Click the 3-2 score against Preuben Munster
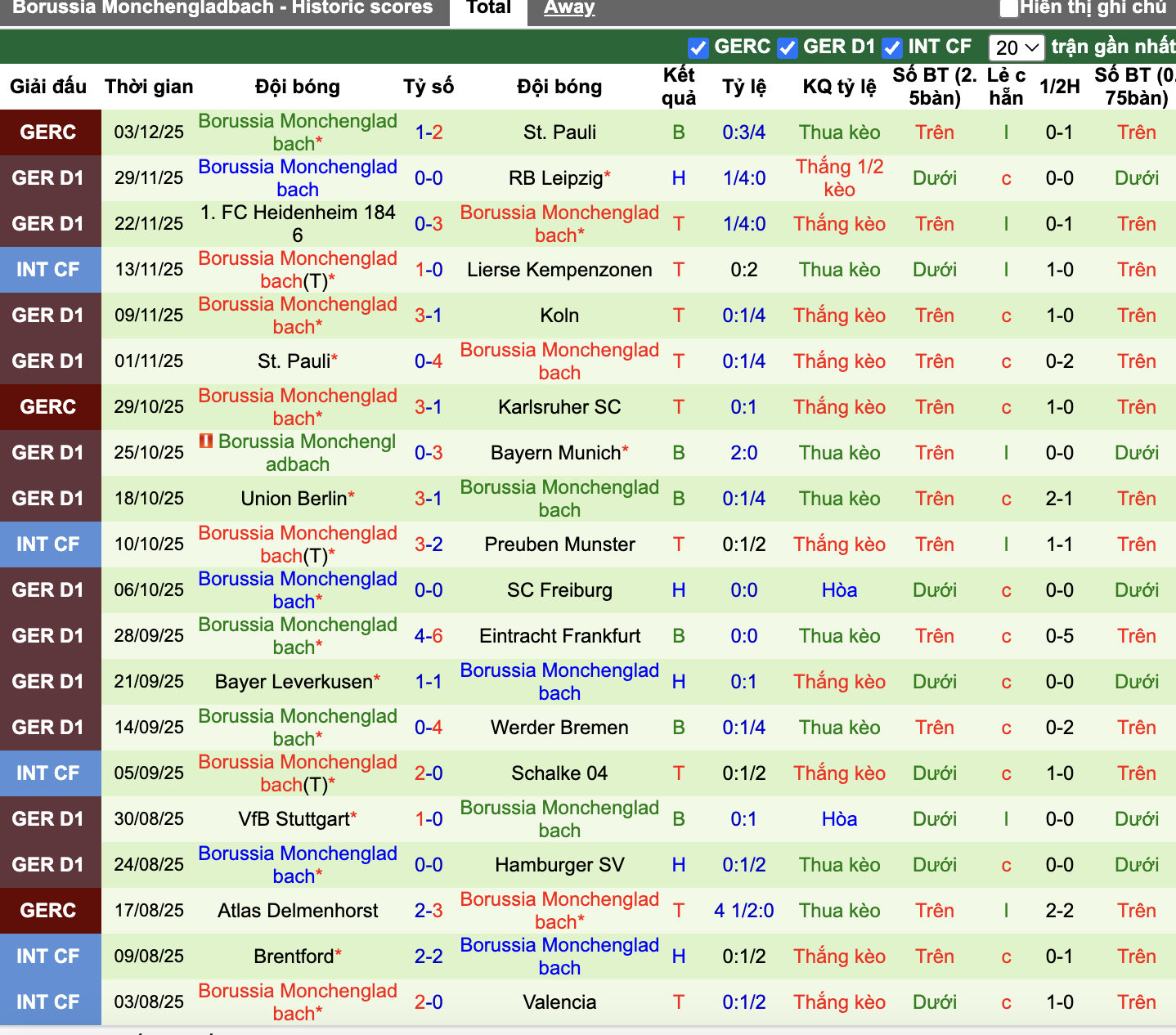 coord(429,544)
